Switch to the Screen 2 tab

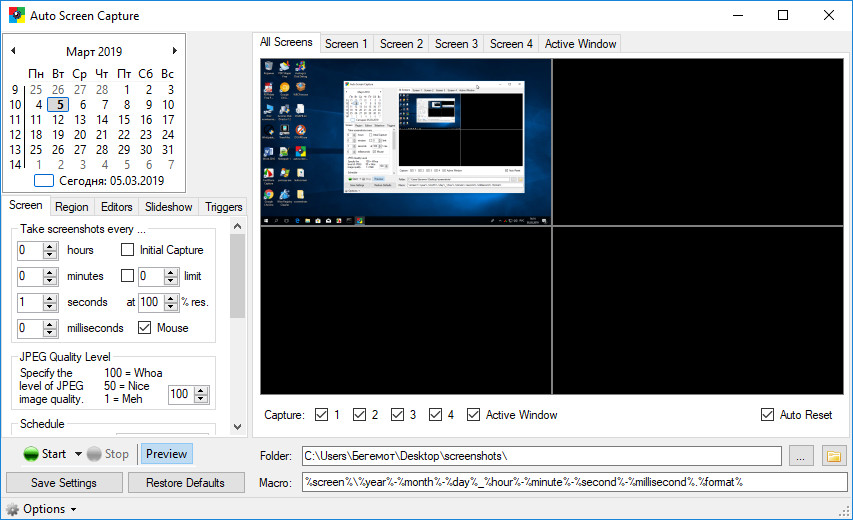tap(401, 44)
